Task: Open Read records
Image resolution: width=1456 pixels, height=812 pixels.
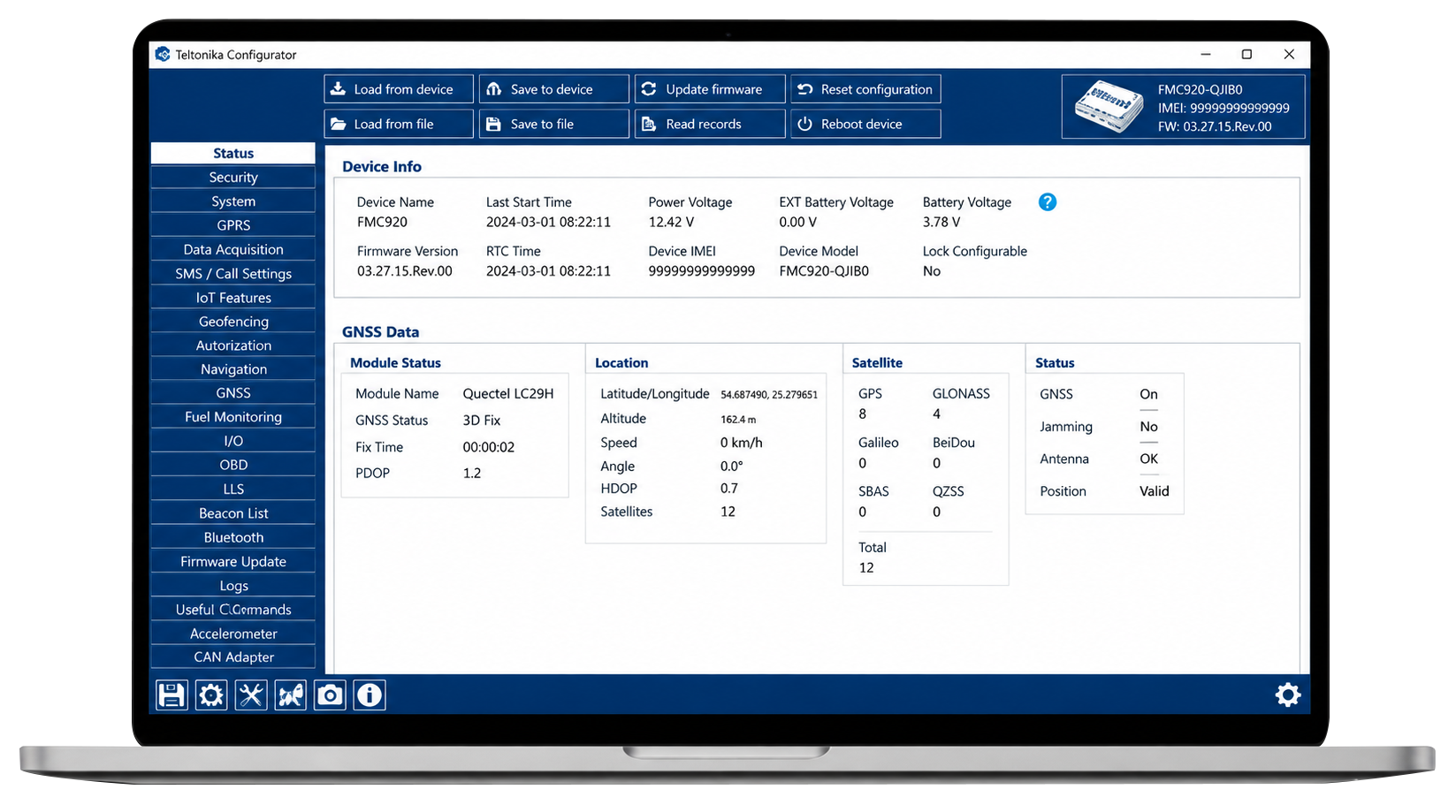Action: tap(710, 124)
